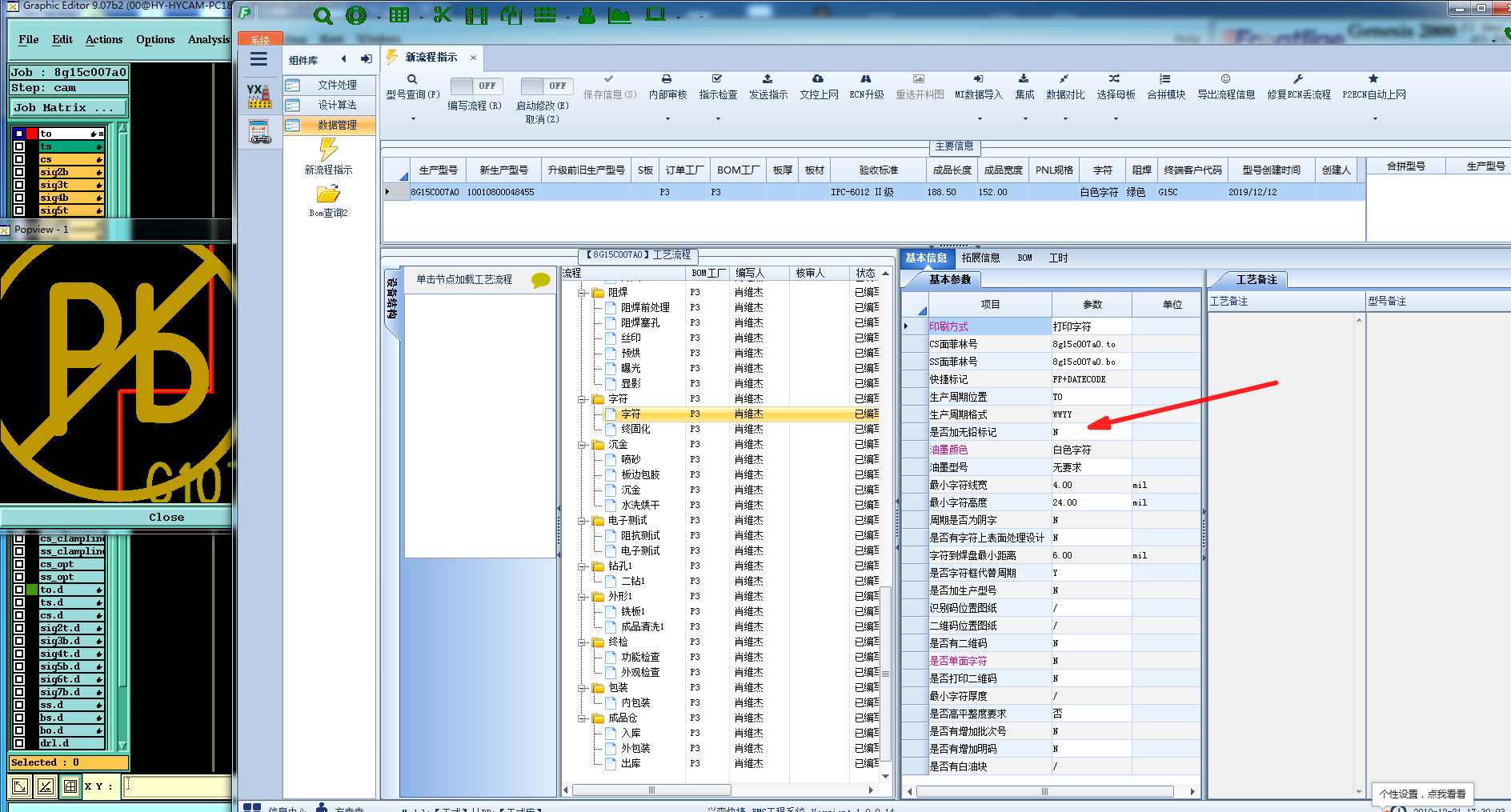
Task: Collapse the 字符 tree folder
Action: point(583,399)
